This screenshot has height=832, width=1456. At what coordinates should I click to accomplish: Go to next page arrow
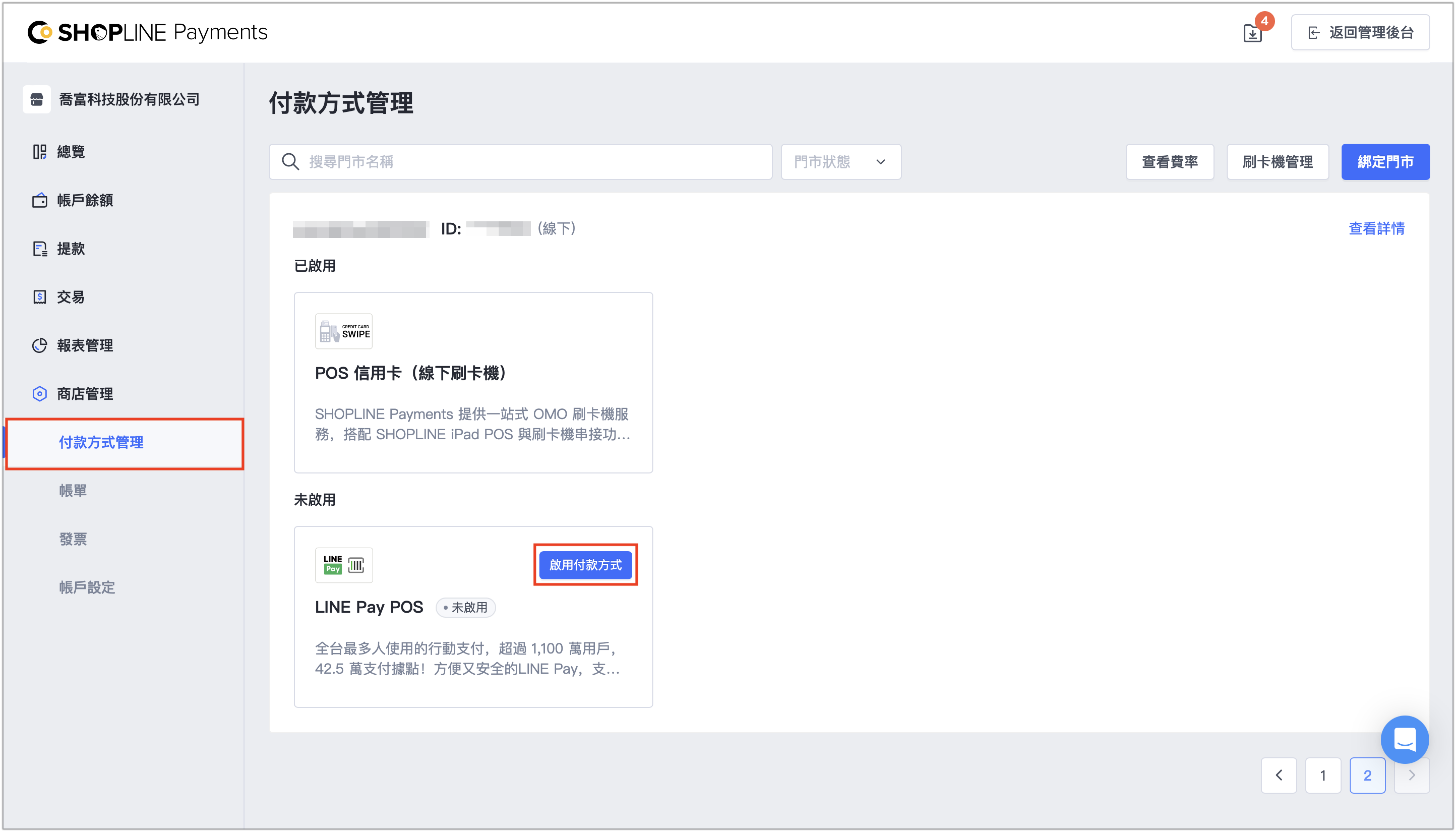point(1411,776)
